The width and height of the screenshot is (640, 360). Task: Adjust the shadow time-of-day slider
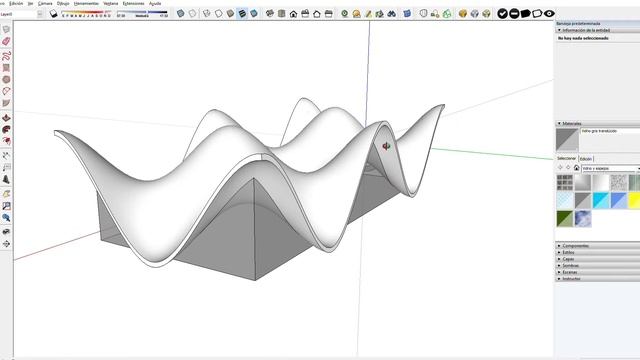[x=142, y=14]
